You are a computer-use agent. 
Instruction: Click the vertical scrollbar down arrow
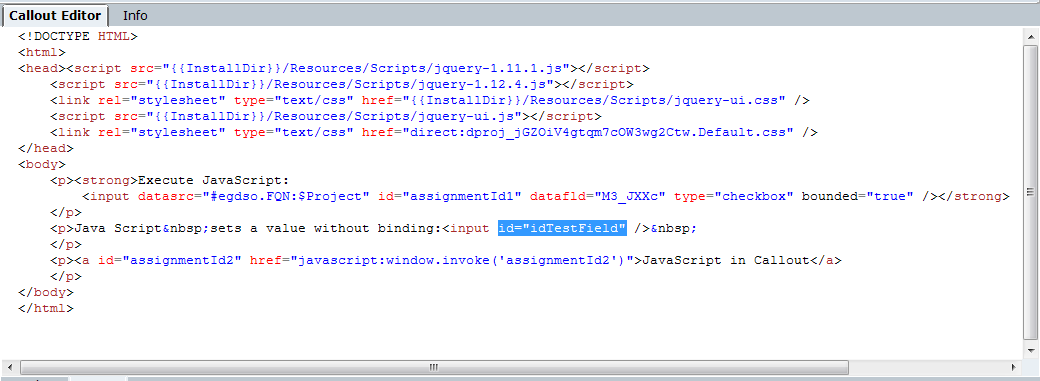1031,349
